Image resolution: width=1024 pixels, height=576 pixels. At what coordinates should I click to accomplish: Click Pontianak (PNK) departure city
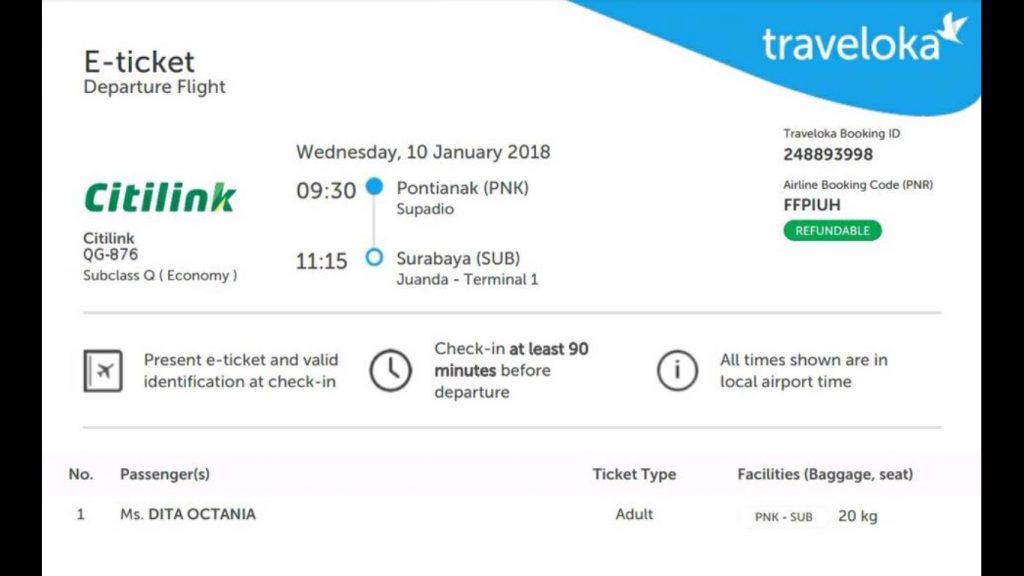coord(462,188)
